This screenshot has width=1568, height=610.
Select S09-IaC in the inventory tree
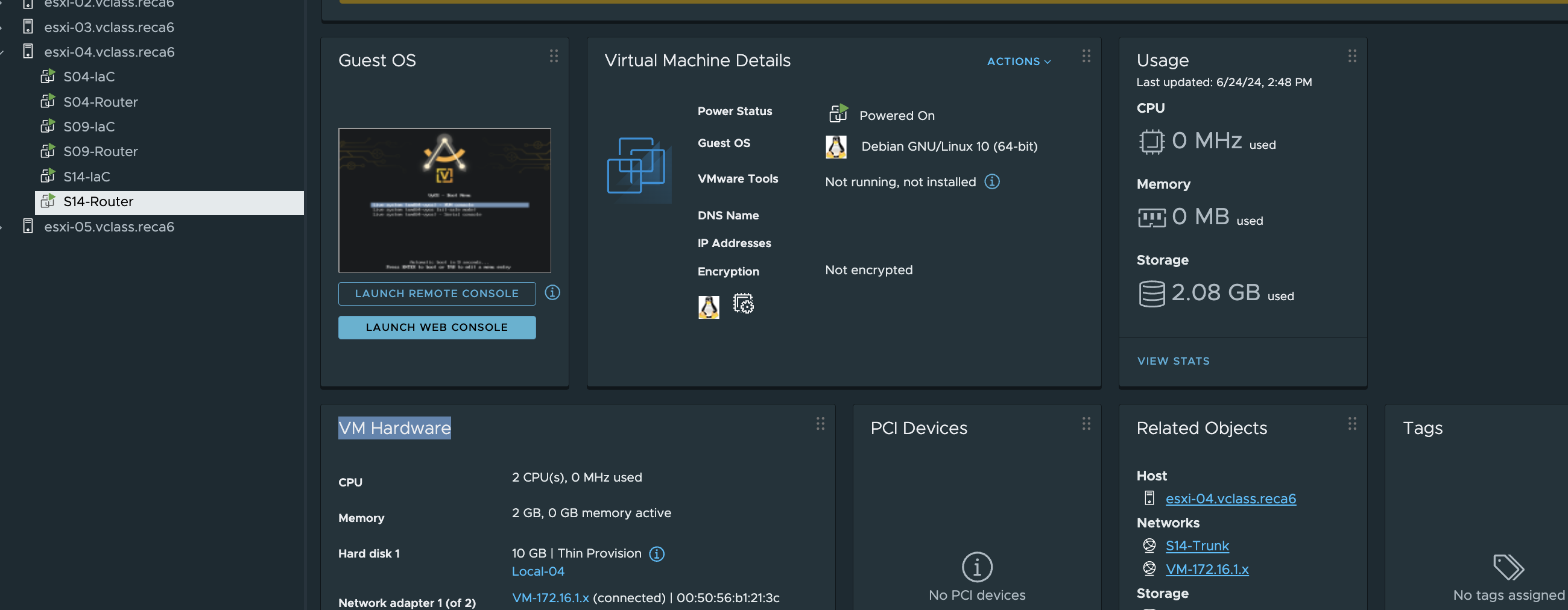(89, 127)
